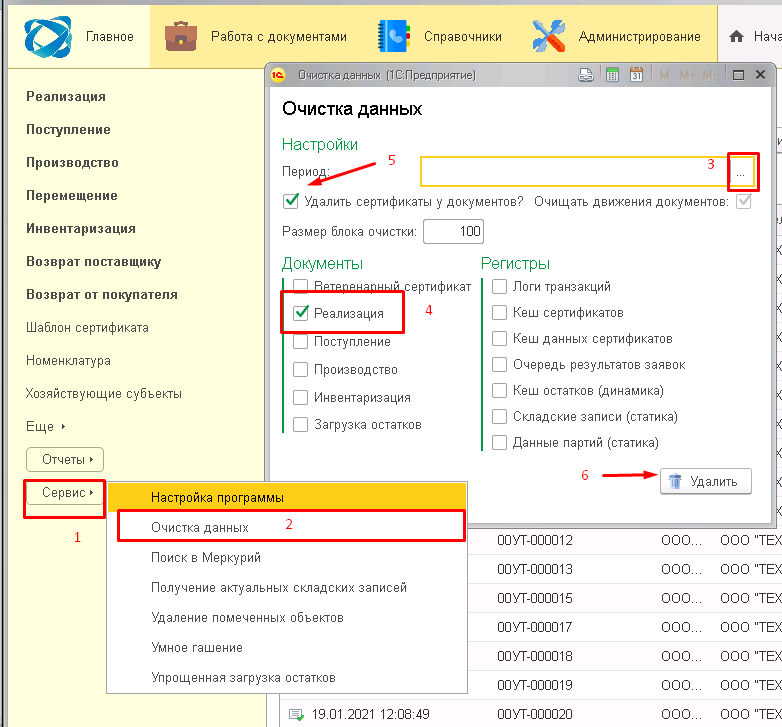The image size is (782, 727).
Task: Click the phone book icon for Справочники
Action: (393, 36)
